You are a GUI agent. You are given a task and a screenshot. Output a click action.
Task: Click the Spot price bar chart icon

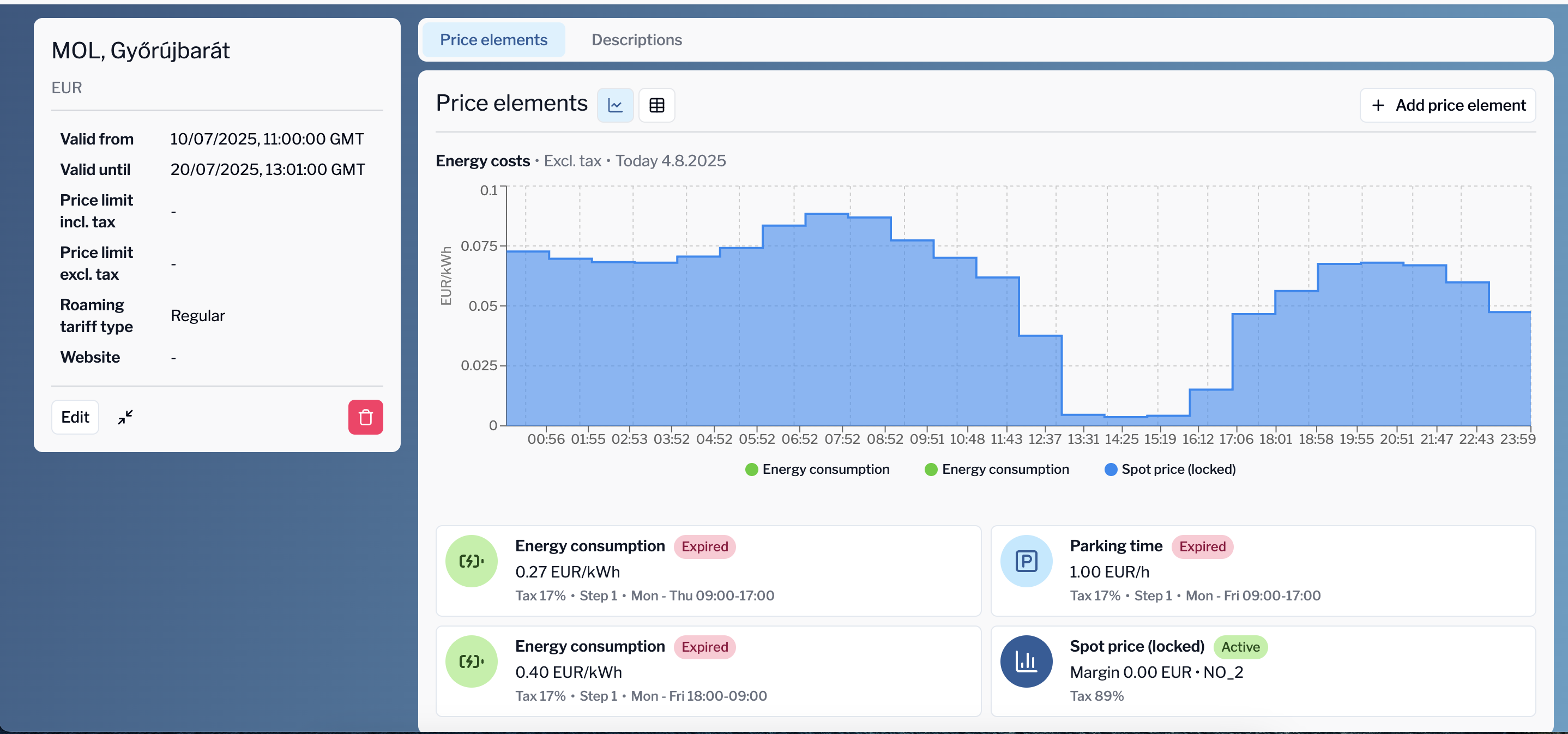pos(1026,661)
